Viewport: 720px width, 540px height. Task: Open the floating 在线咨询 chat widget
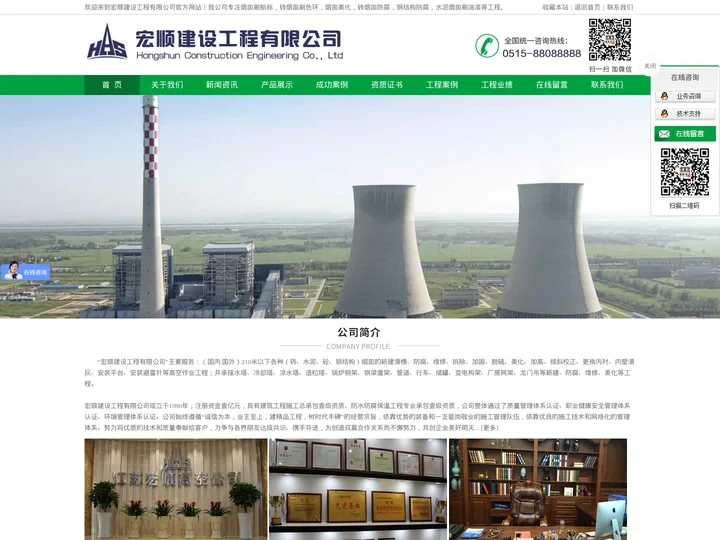26,272
